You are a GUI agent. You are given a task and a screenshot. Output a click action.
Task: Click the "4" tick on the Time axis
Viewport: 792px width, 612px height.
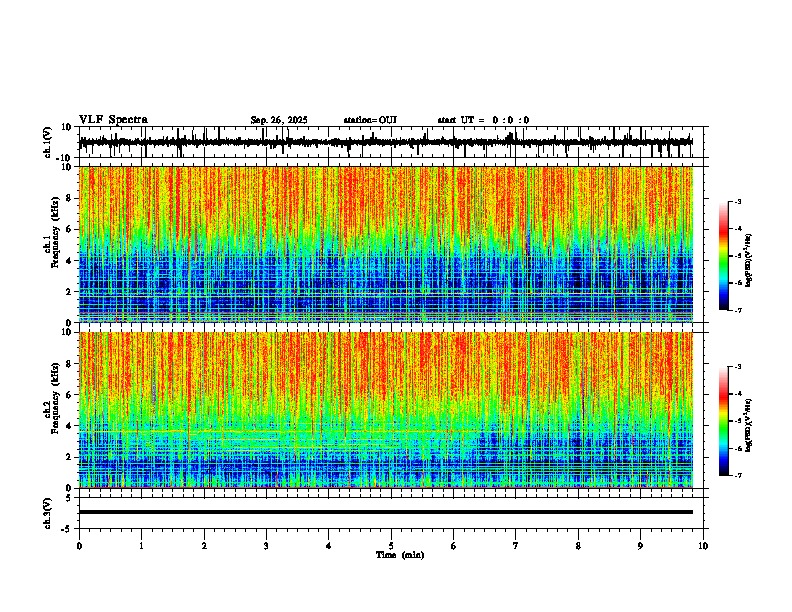tap(329, 546)
